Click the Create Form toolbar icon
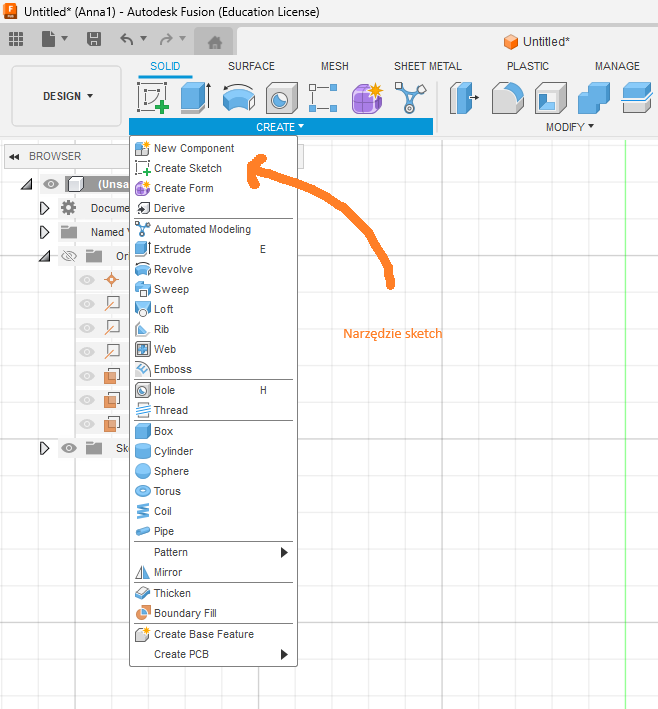Viewport: 658px width, 709px height. (x=367, y=97)
